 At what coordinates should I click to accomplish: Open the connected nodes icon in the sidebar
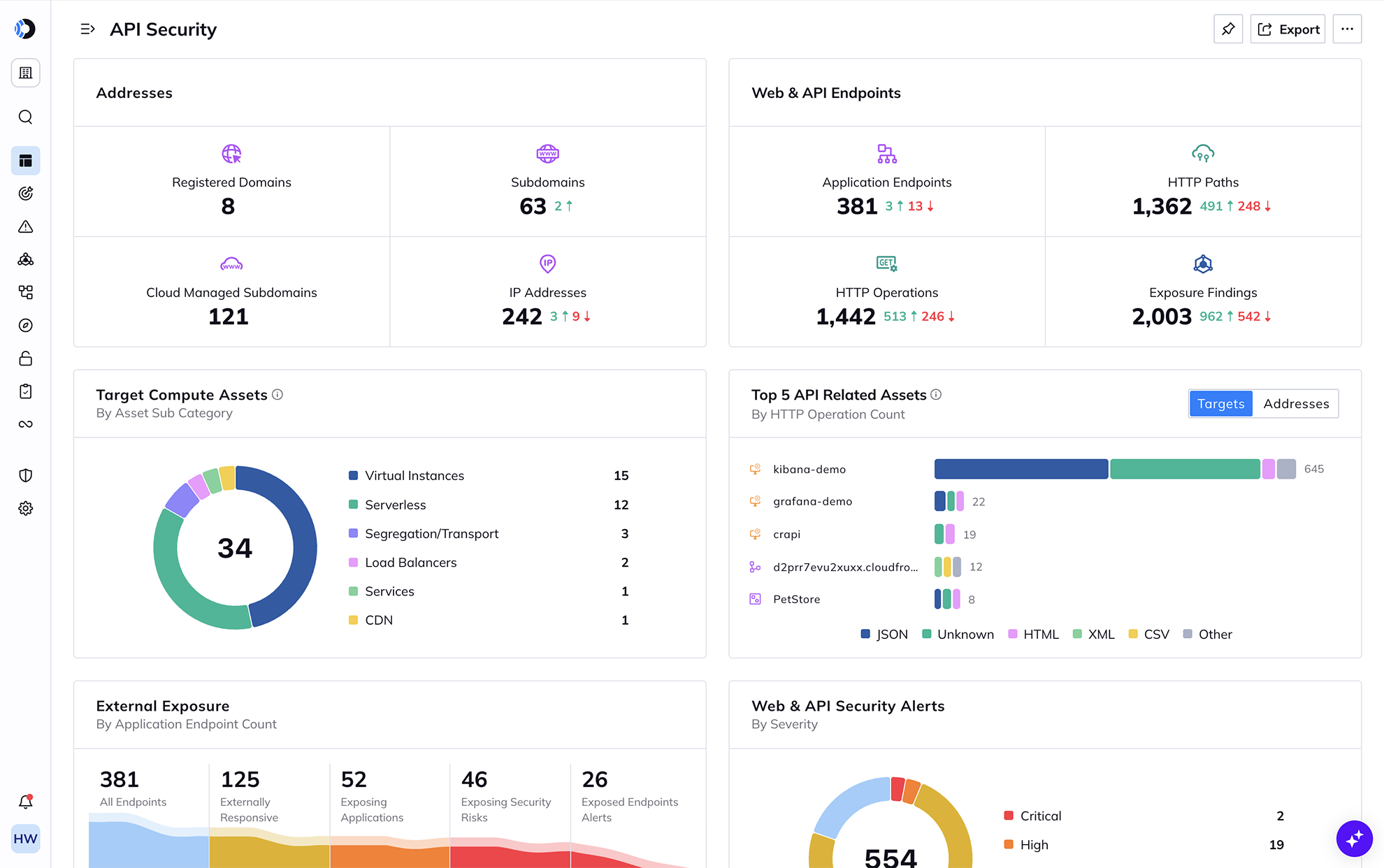25,259
